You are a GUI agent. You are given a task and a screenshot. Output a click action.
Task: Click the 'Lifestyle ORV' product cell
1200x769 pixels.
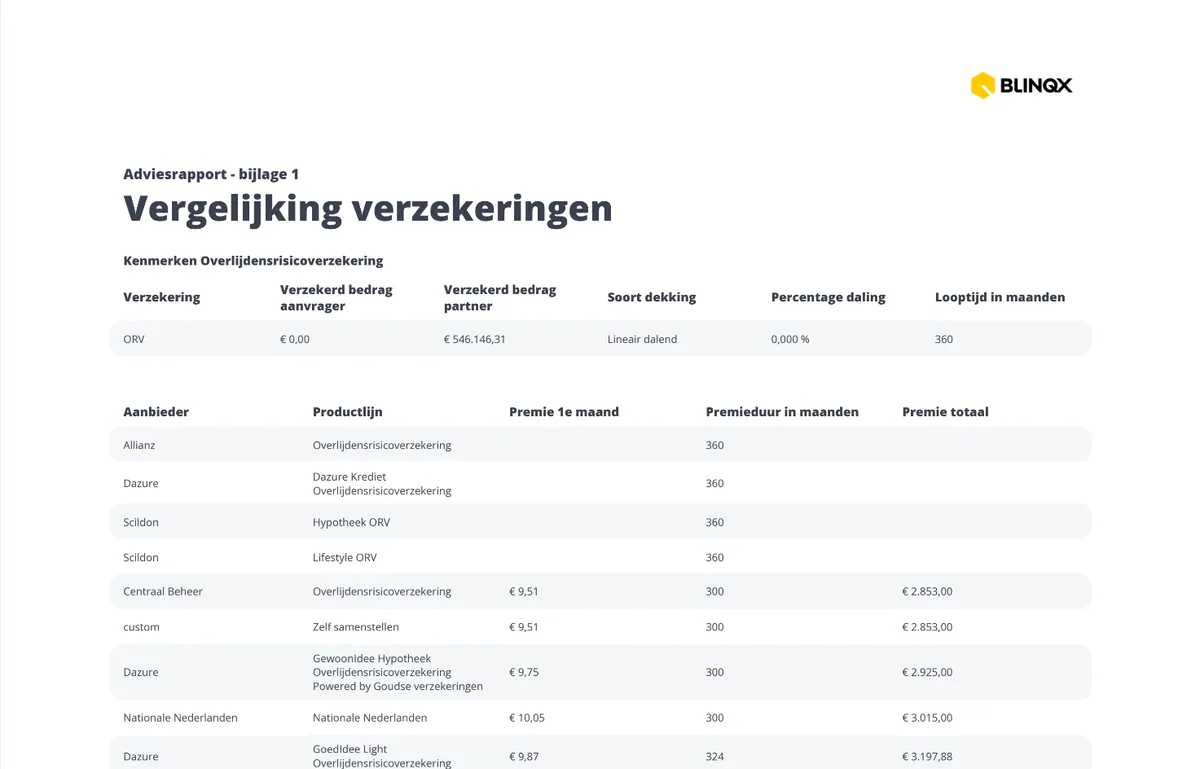pos(345,557)
